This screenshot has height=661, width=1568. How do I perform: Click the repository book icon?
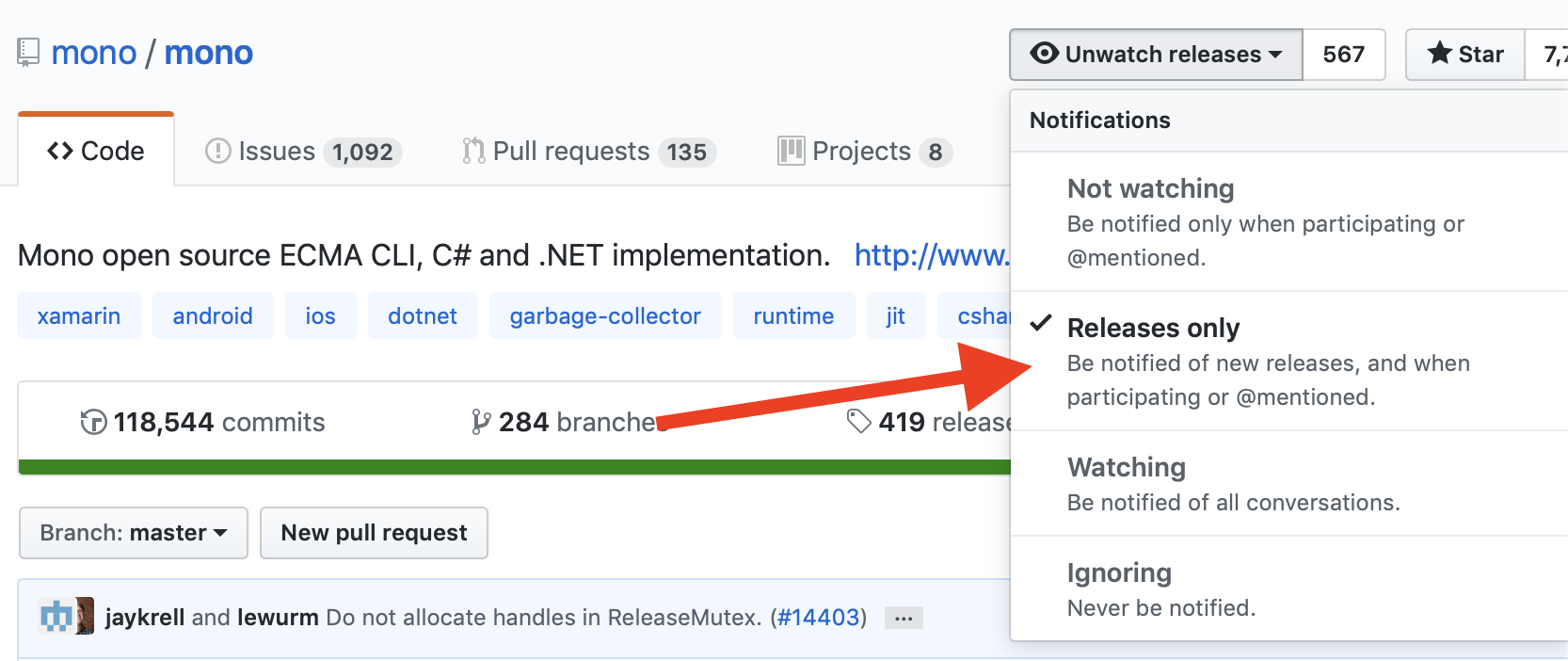tap(28, 53)
